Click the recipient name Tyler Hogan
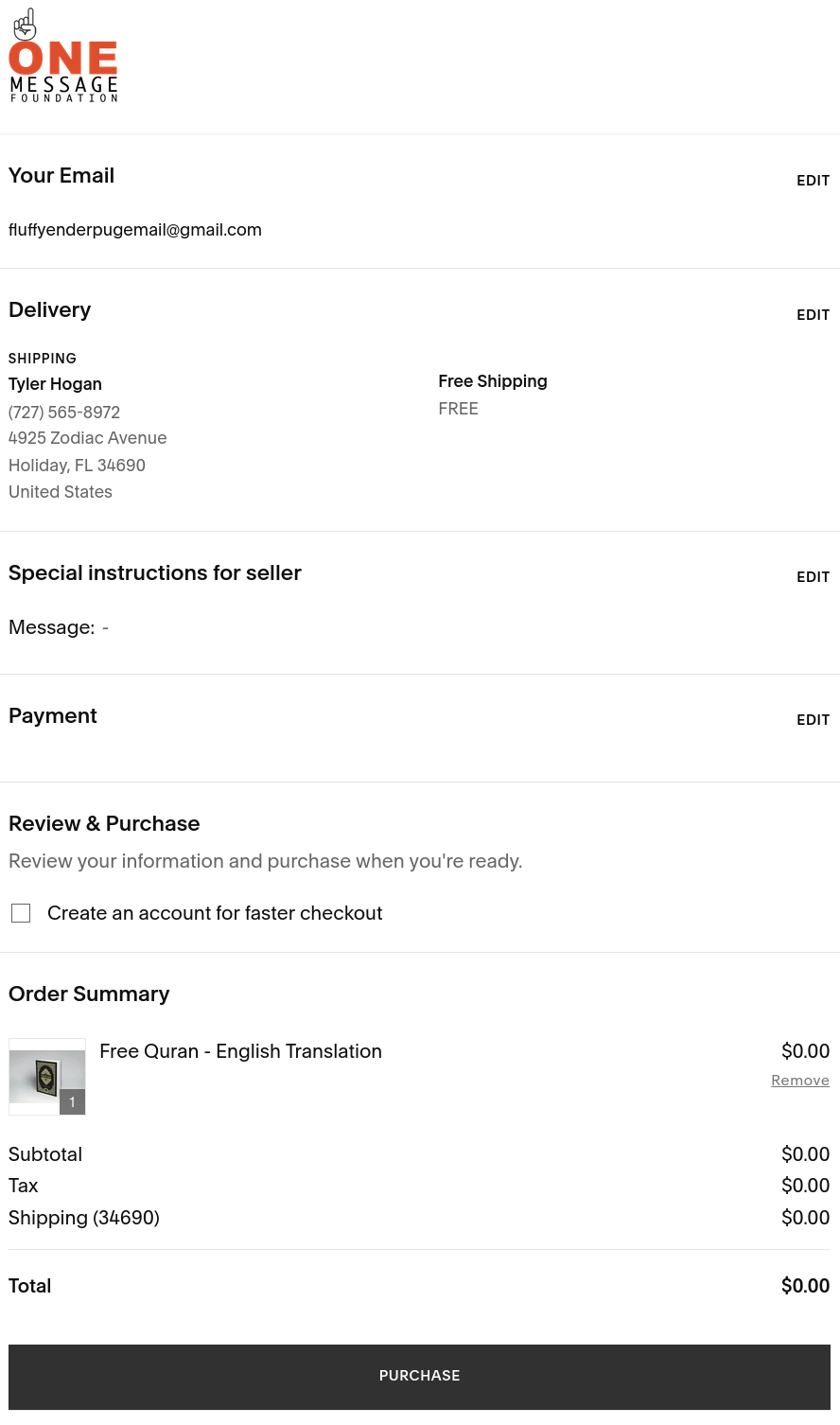 (55, 384)
